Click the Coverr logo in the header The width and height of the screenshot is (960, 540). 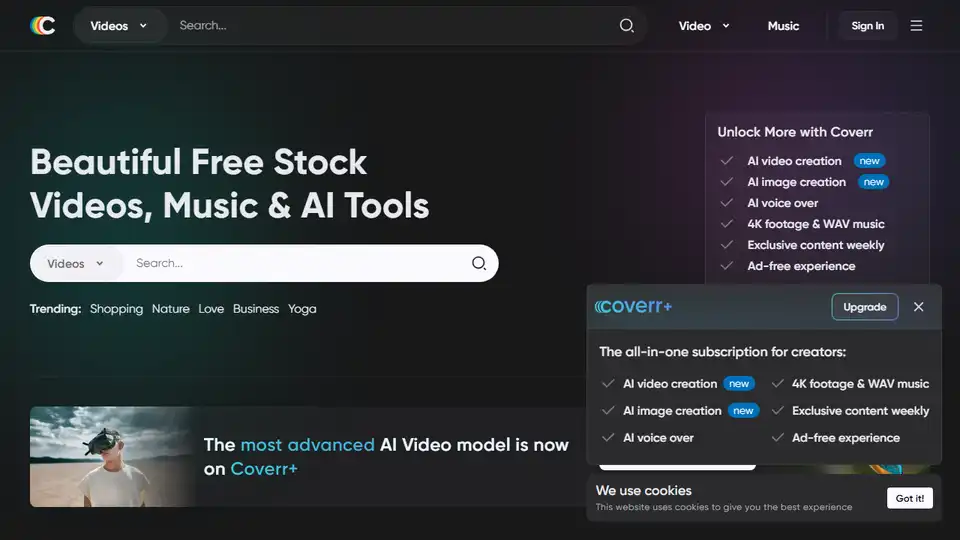(x=43, y=26)
